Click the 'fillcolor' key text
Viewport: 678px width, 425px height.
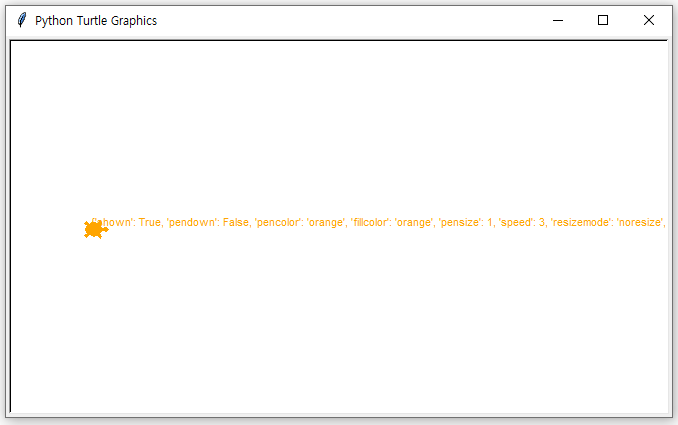[370, 222]
